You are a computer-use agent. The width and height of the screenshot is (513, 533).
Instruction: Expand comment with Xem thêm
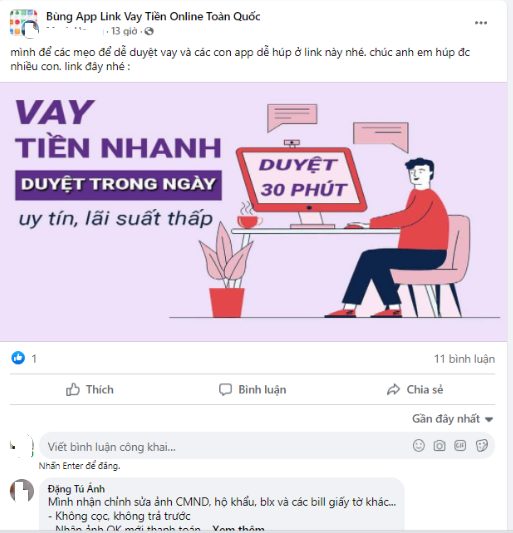click(238, 529)
